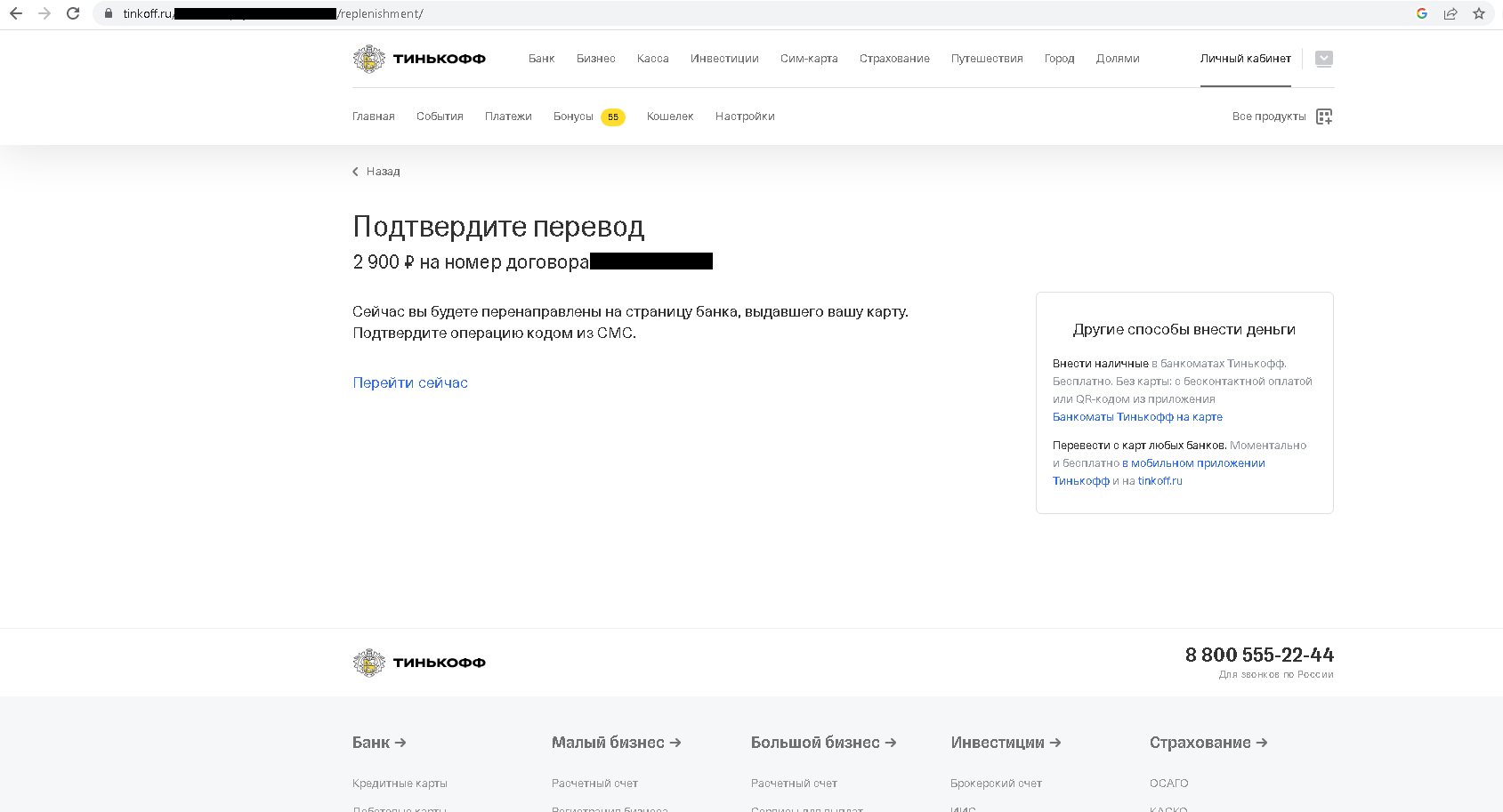Viewport: 1503px width, 812px height.
Task: Open the Все продукты grid icon
Action: click(1323, 116)
